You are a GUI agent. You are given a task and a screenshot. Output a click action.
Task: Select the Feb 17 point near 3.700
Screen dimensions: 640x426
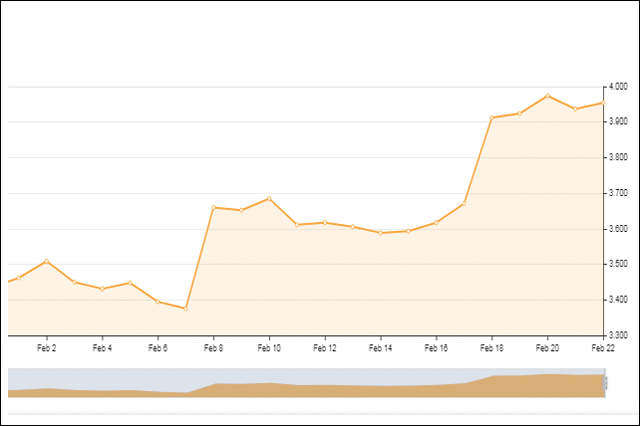(x=464, y=204)
